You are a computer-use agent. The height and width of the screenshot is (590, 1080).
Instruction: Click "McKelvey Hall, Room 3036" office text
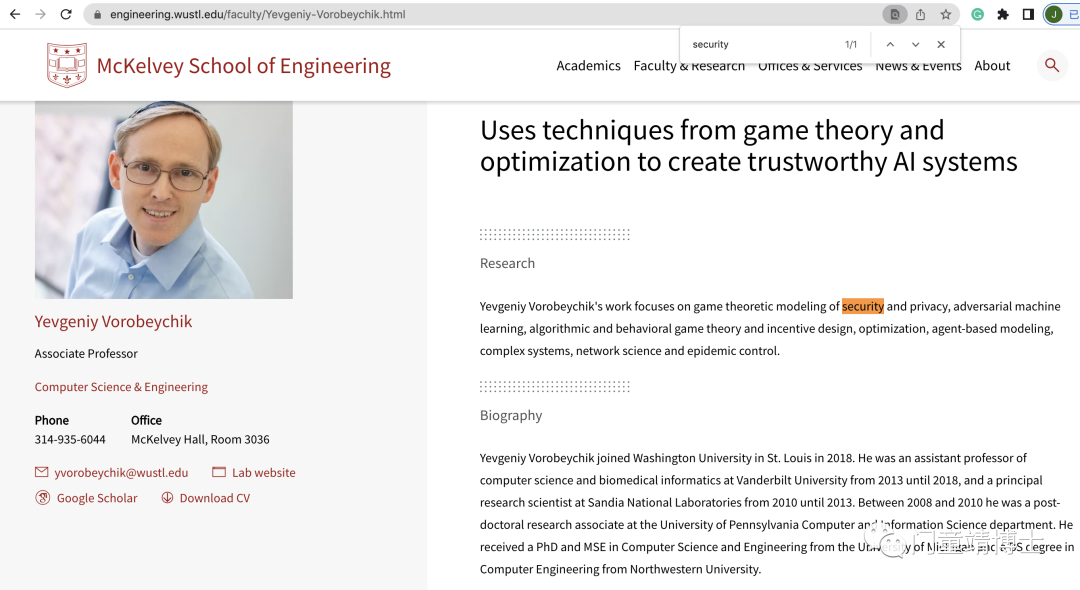tap(200, 439)
